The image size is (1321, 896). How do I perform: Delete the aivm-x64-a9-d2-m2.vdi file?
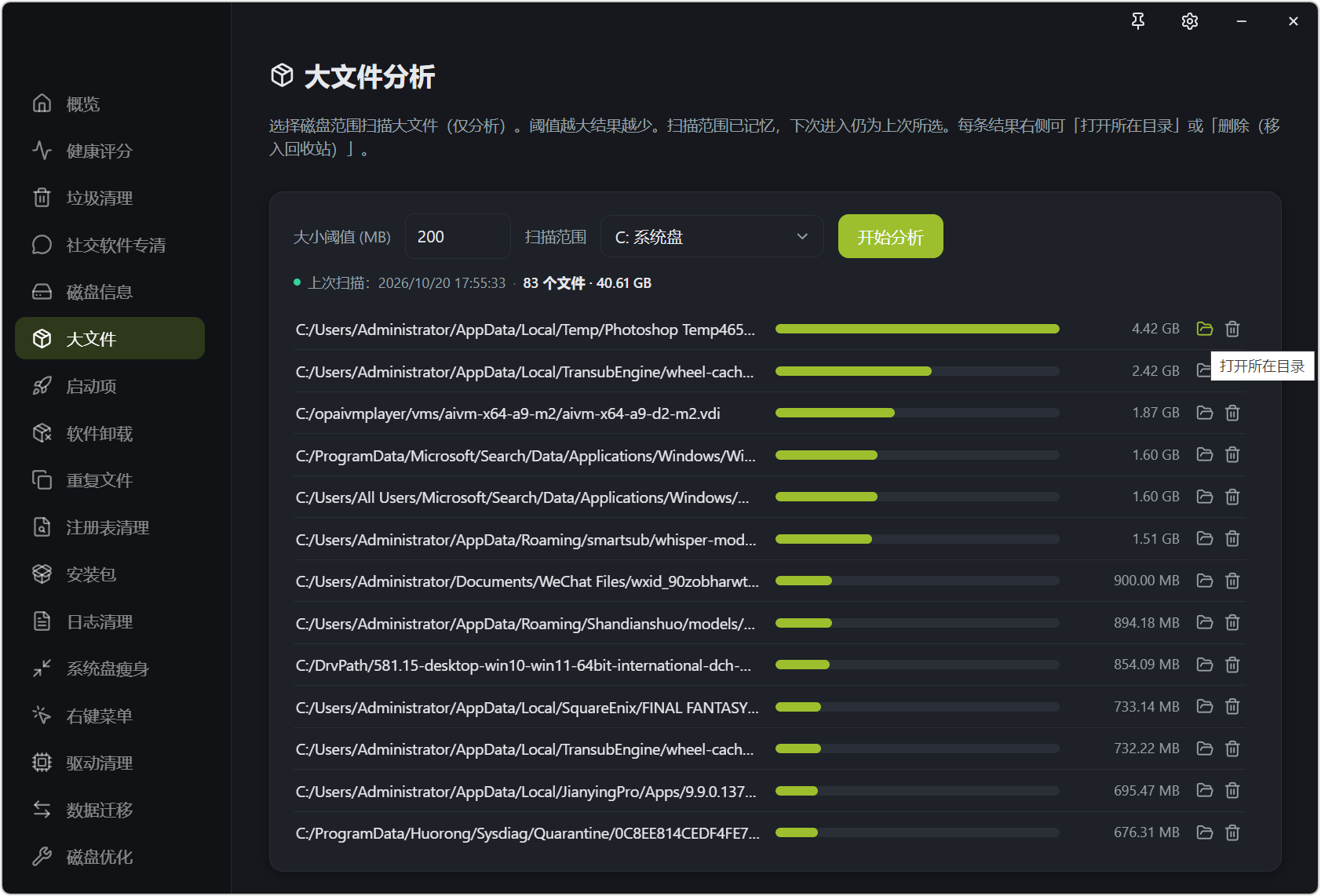click(x=1232, y=413)
